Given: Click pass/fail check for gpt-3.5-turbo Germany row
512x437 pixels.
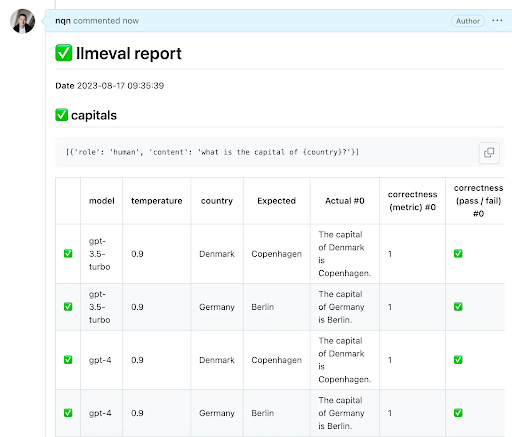Looking at the screenshot, I should coord(458,307).
